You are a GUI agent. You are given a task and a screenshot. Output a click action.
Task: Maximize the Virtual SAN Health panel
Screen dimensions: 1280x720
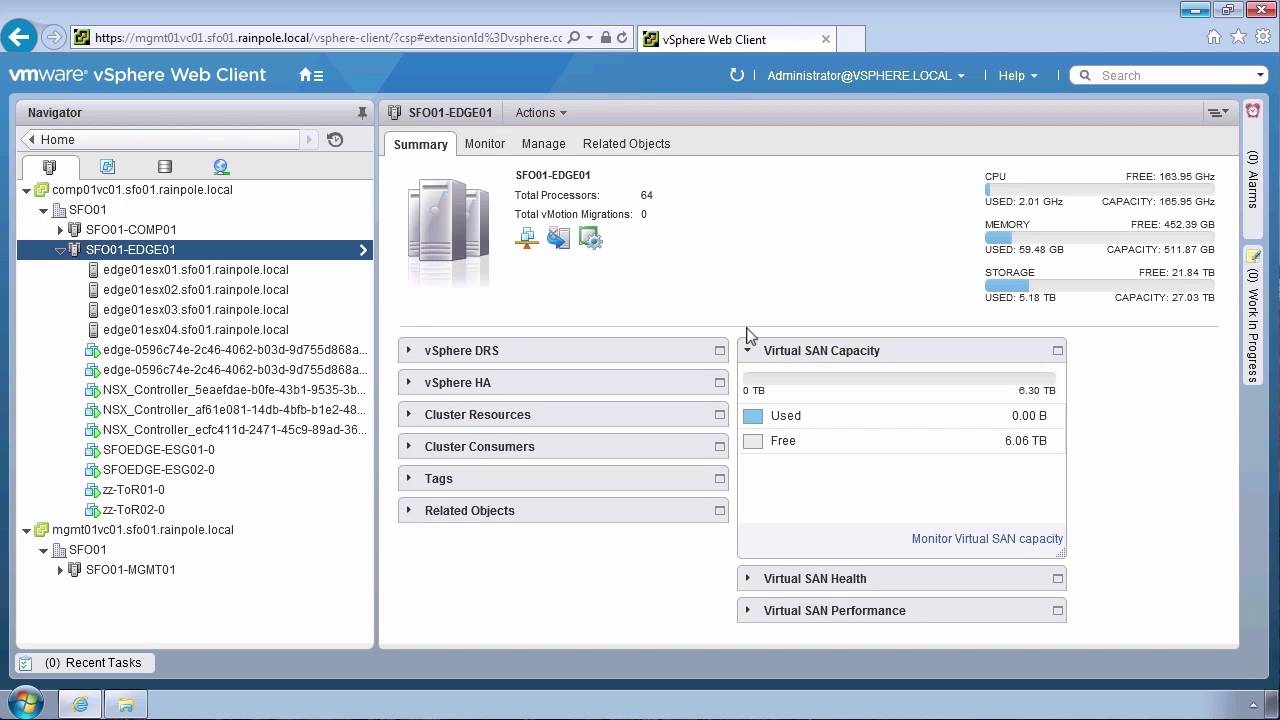1057,578
